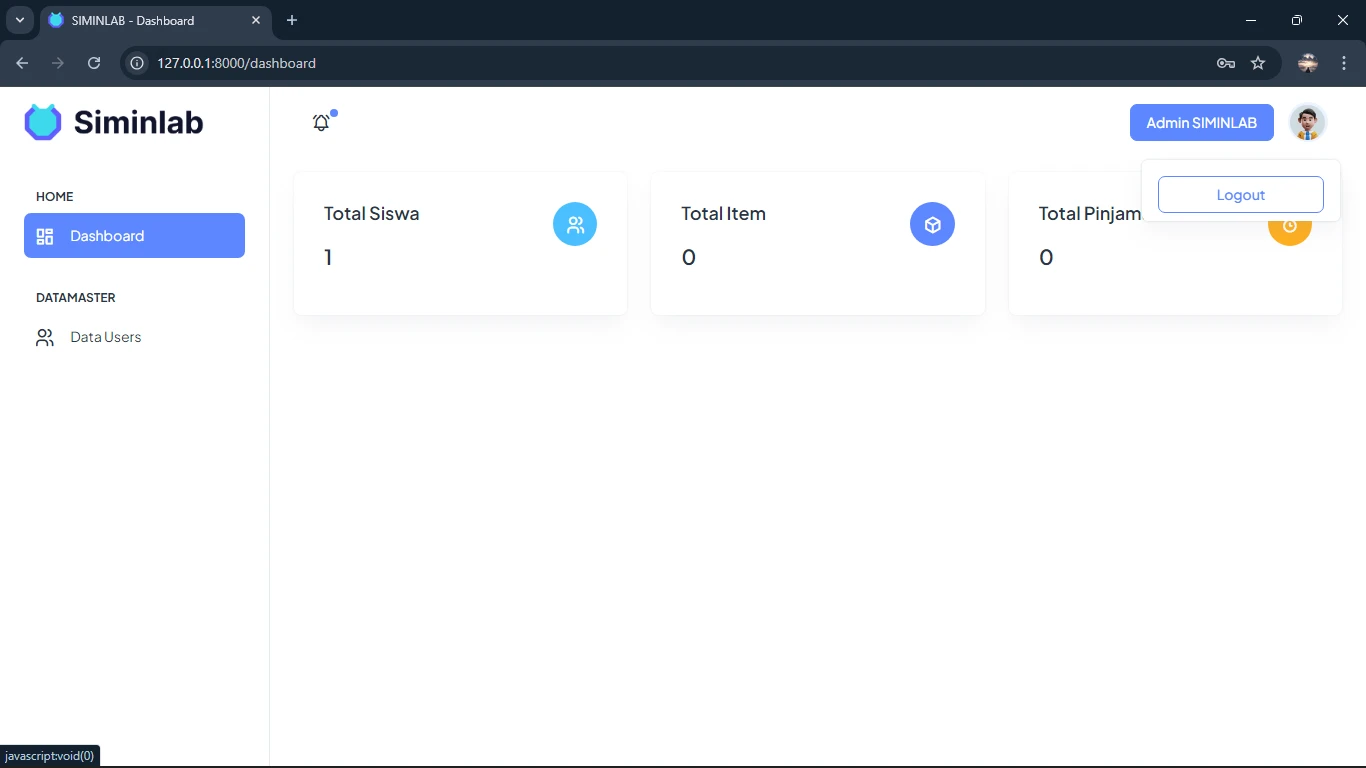This screenshot has width=1366, height=768.
Task: Open the Chrome three-dot menu
Action: [1344, 63]
